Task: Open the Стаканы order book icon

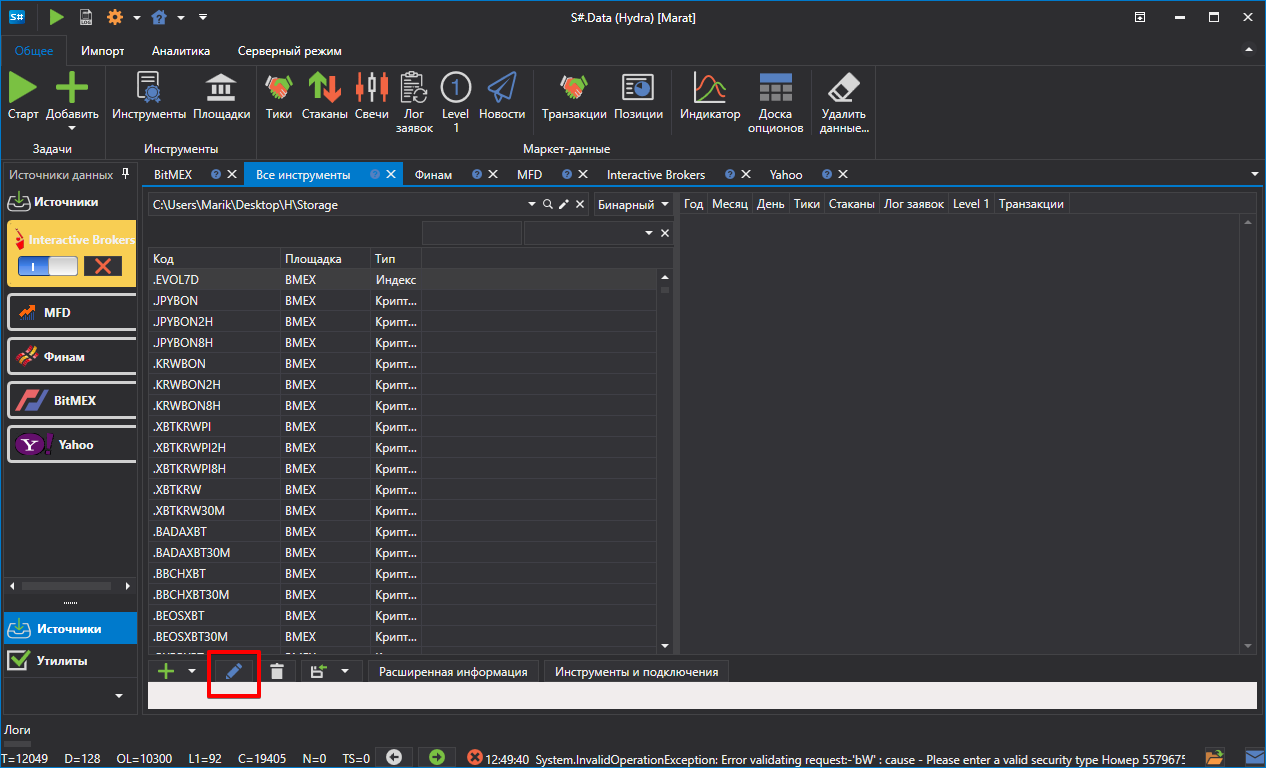Action: coord(324,87)
